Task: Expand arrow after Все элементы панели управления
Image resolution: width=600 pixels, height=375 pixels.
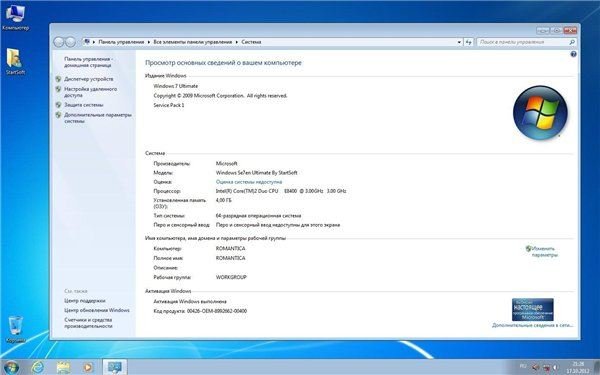Action: coord(237,42)
